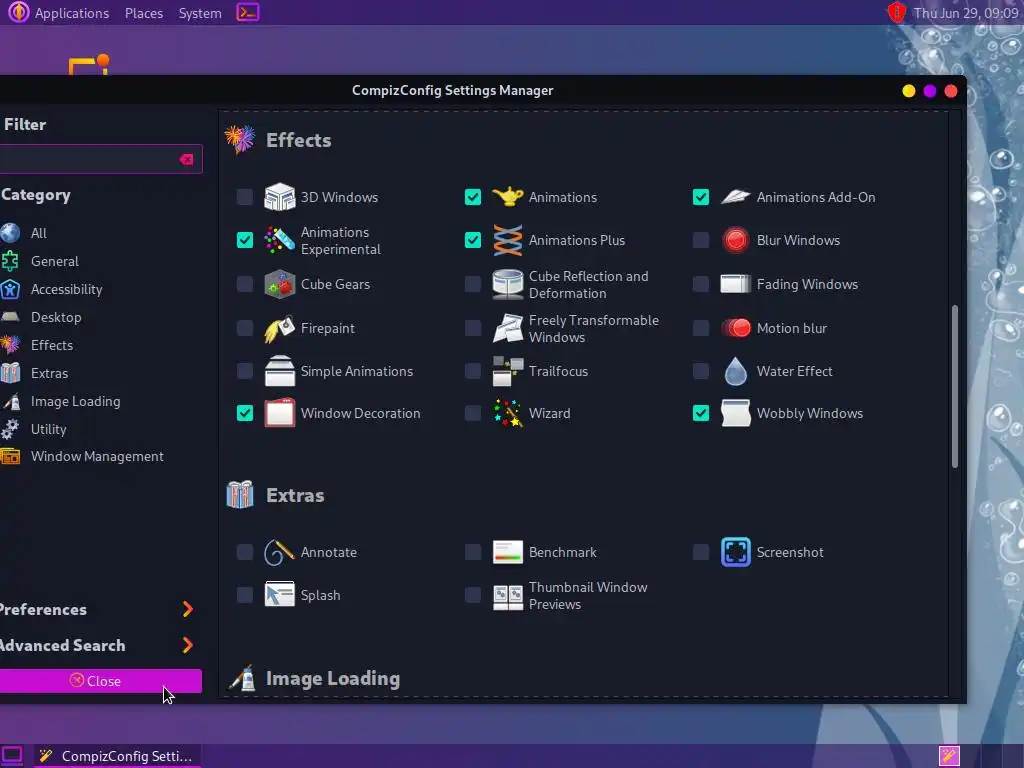
Task: Open the Window Decoration icon
Action: point(280,413)
